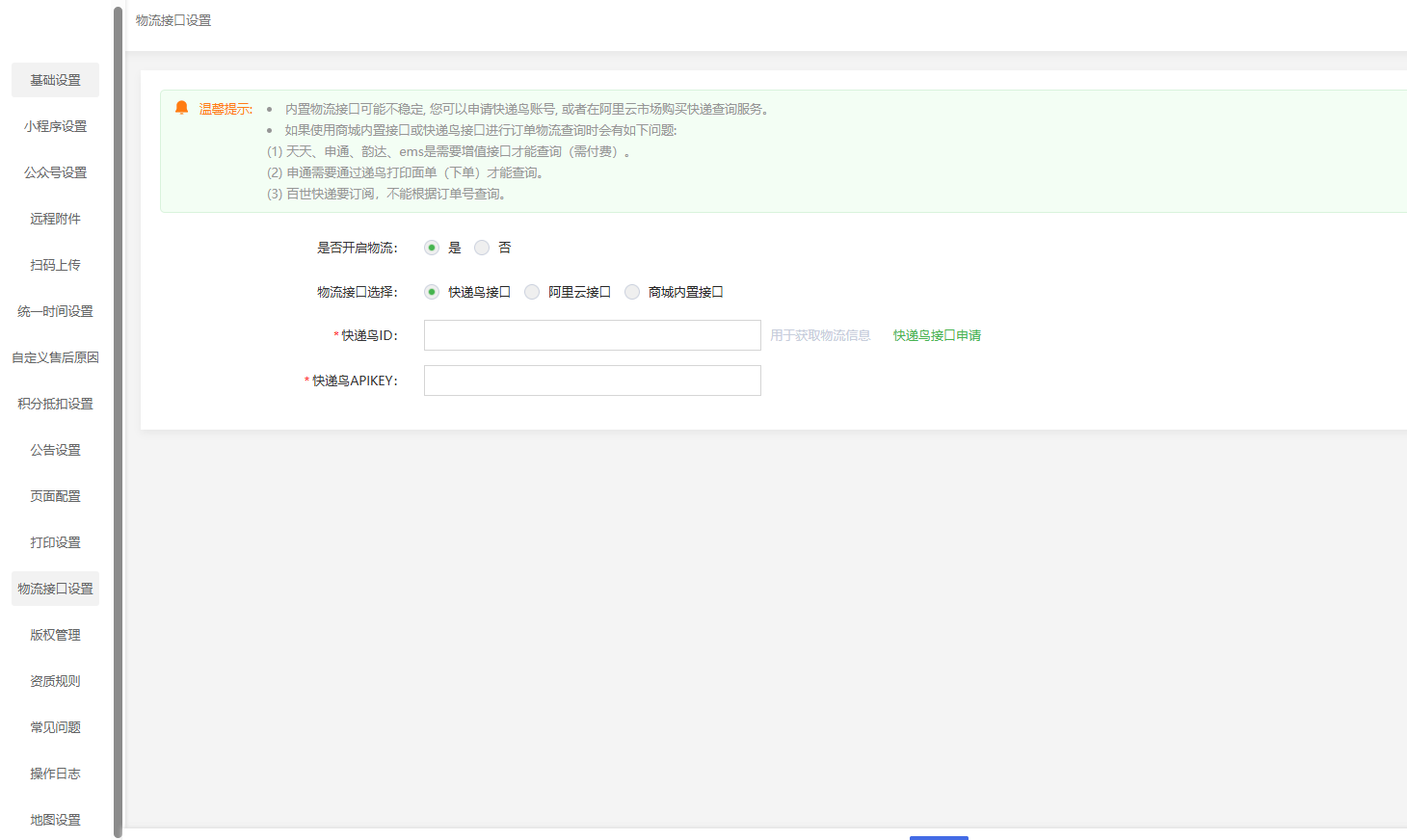The image size is (1407, 840).
Task: Choose 快递鸟接口 radio option
Action: pos(432,292)
